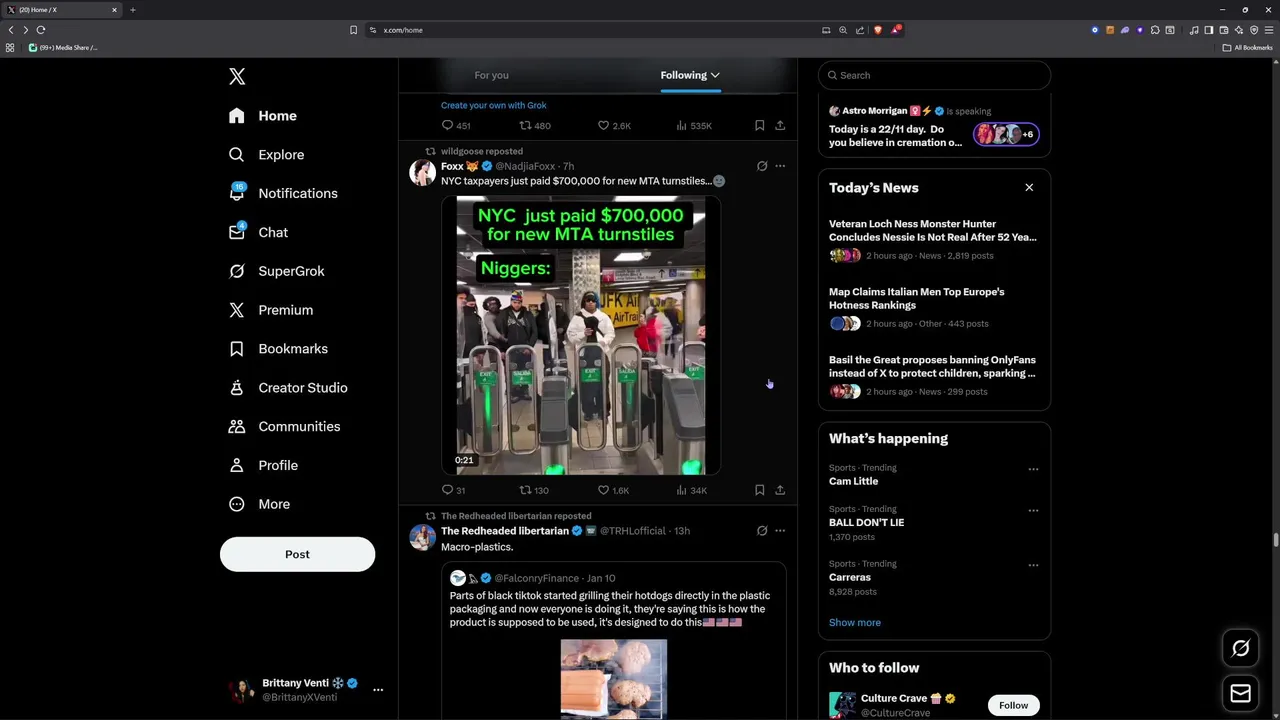Click the browser back arrow
This screenshot has height=720, width=1280.
pos(11,30)
